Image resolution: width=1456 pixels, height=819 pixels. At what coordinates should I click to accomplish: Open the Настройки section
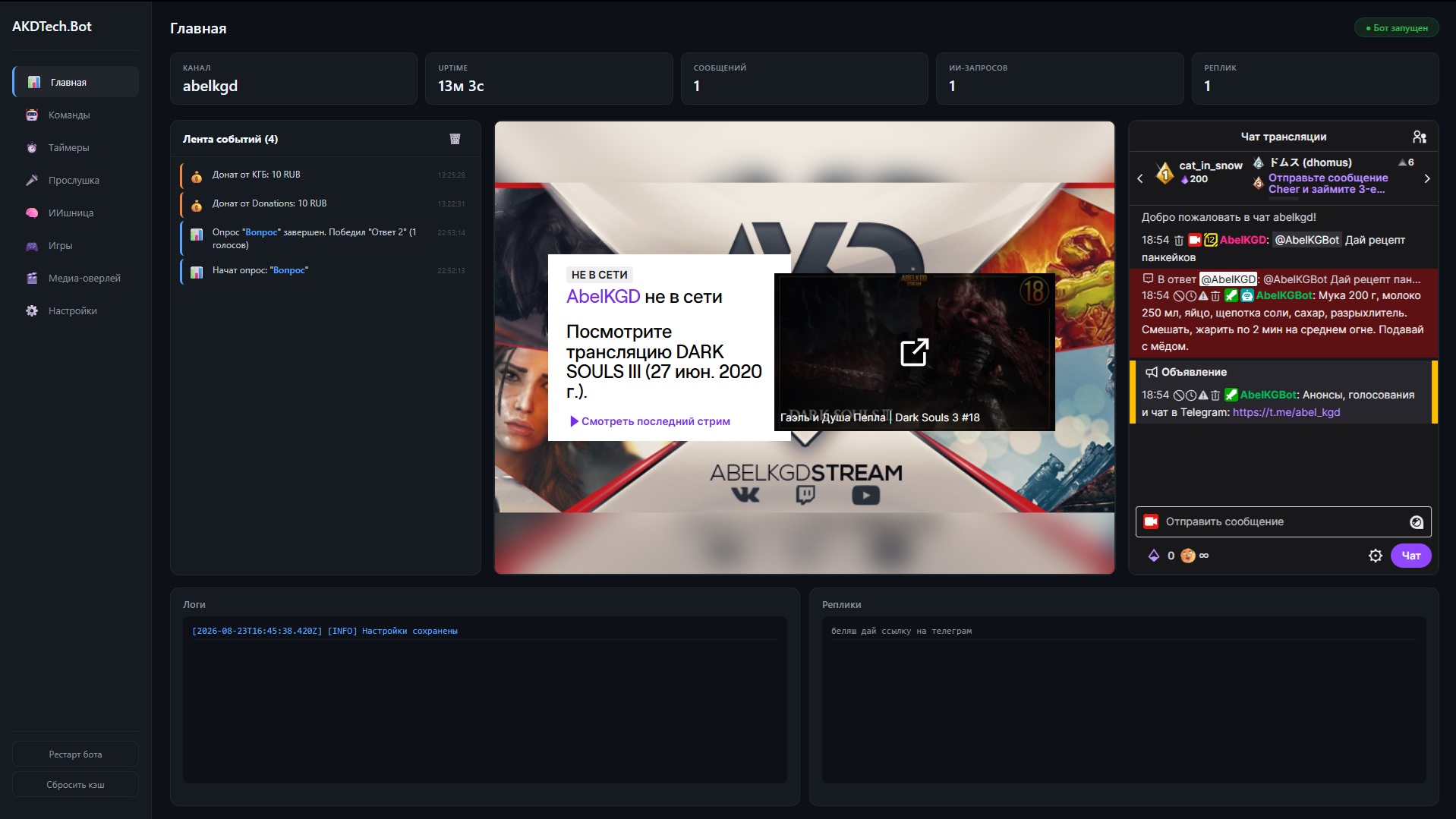[x=76, y=310]
